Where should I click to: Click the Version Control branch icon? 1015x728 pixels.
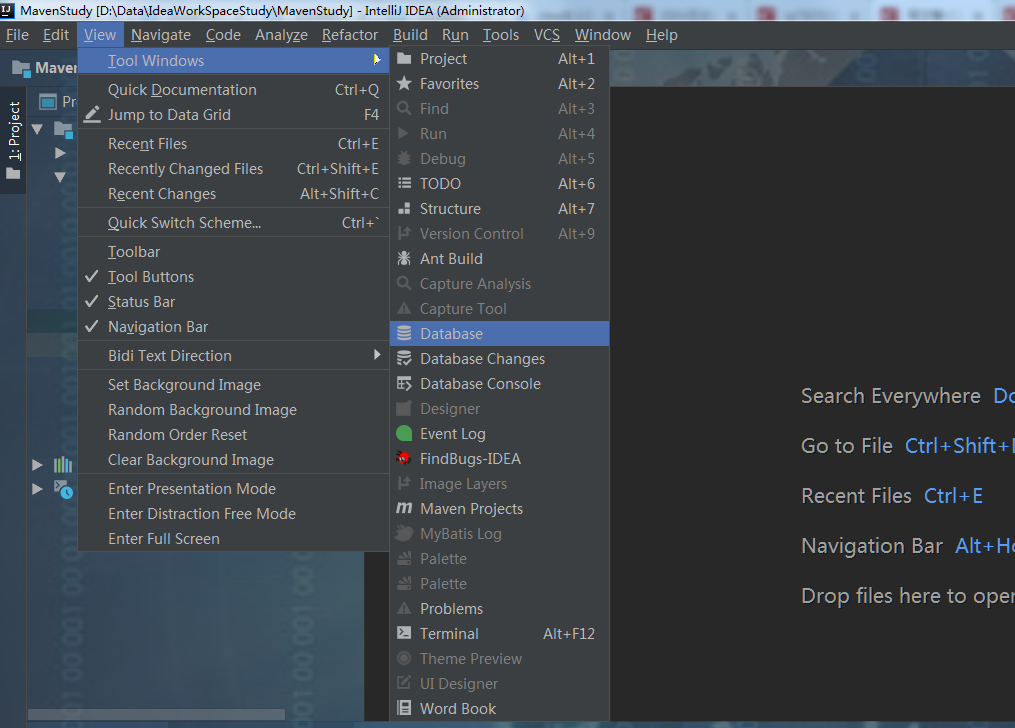point(404,233)
